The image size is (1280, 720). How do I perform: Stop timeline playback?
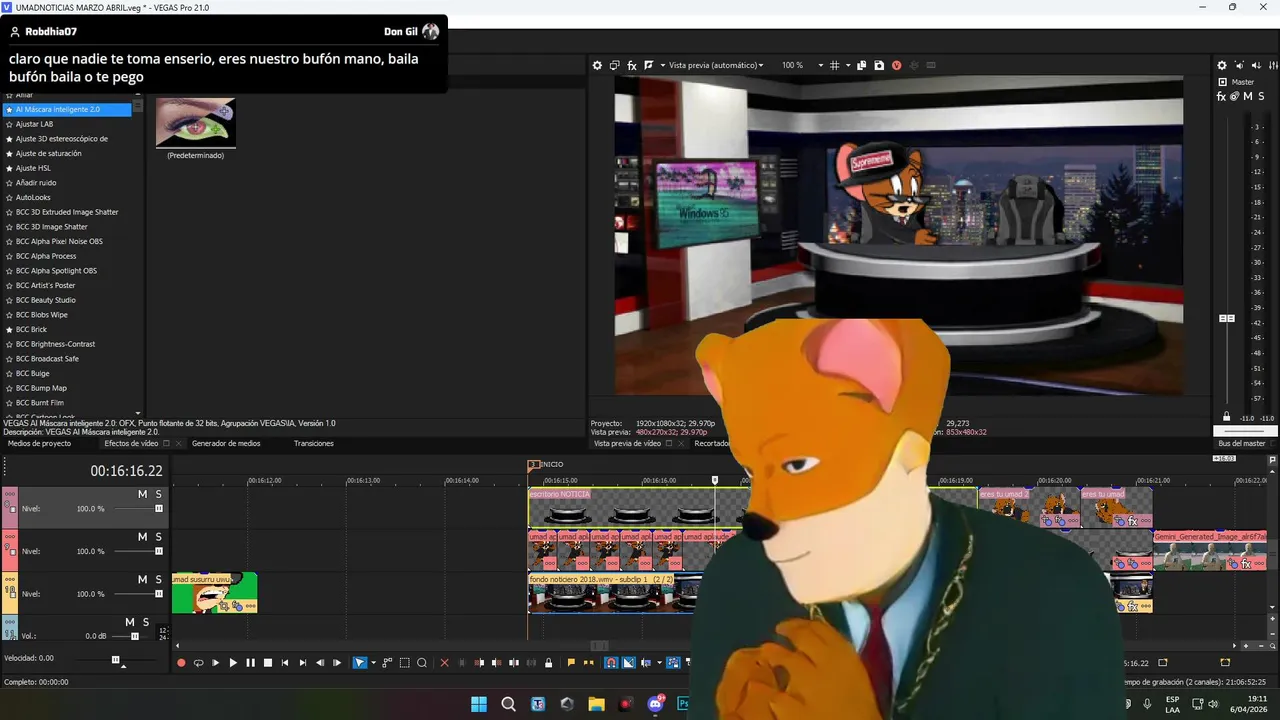click(x=267, y=662)
